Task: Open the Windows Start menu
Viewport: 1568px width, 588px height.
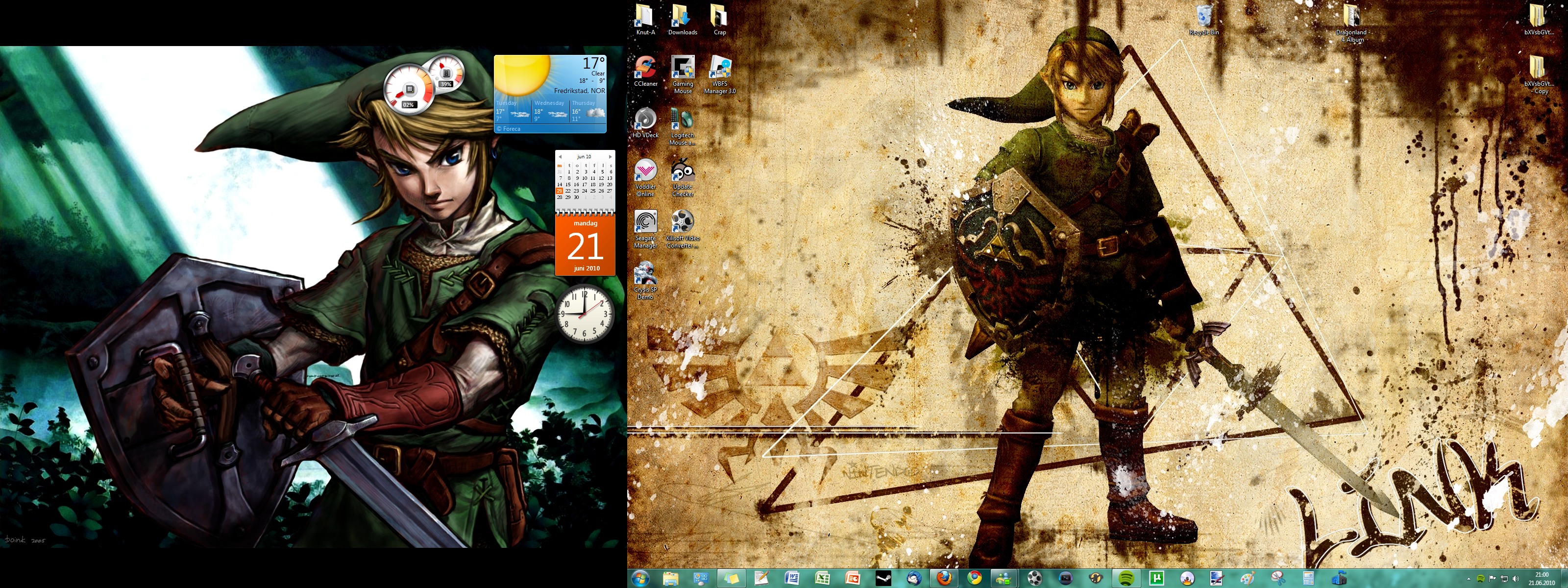Action: (640, 578)
